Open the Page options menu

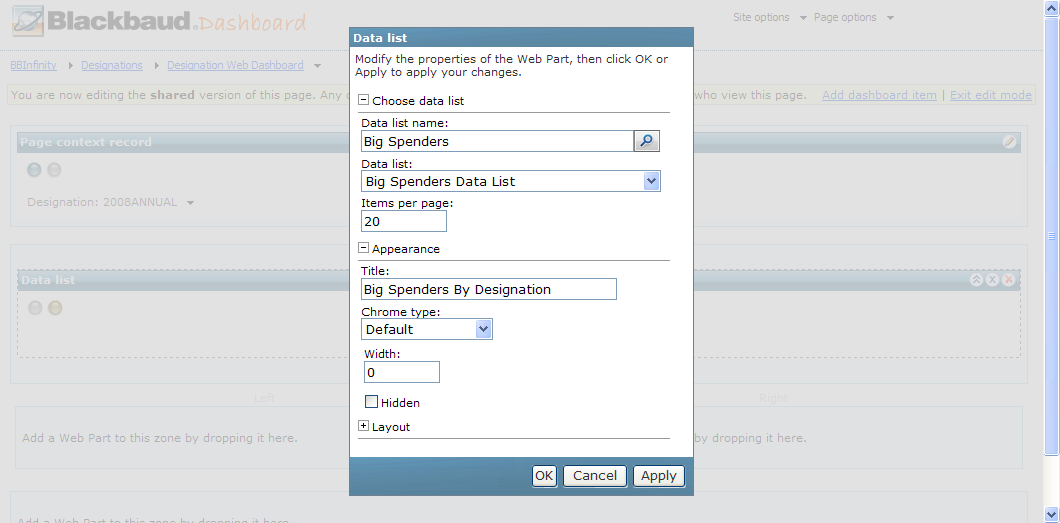click(x=853, y=18)
